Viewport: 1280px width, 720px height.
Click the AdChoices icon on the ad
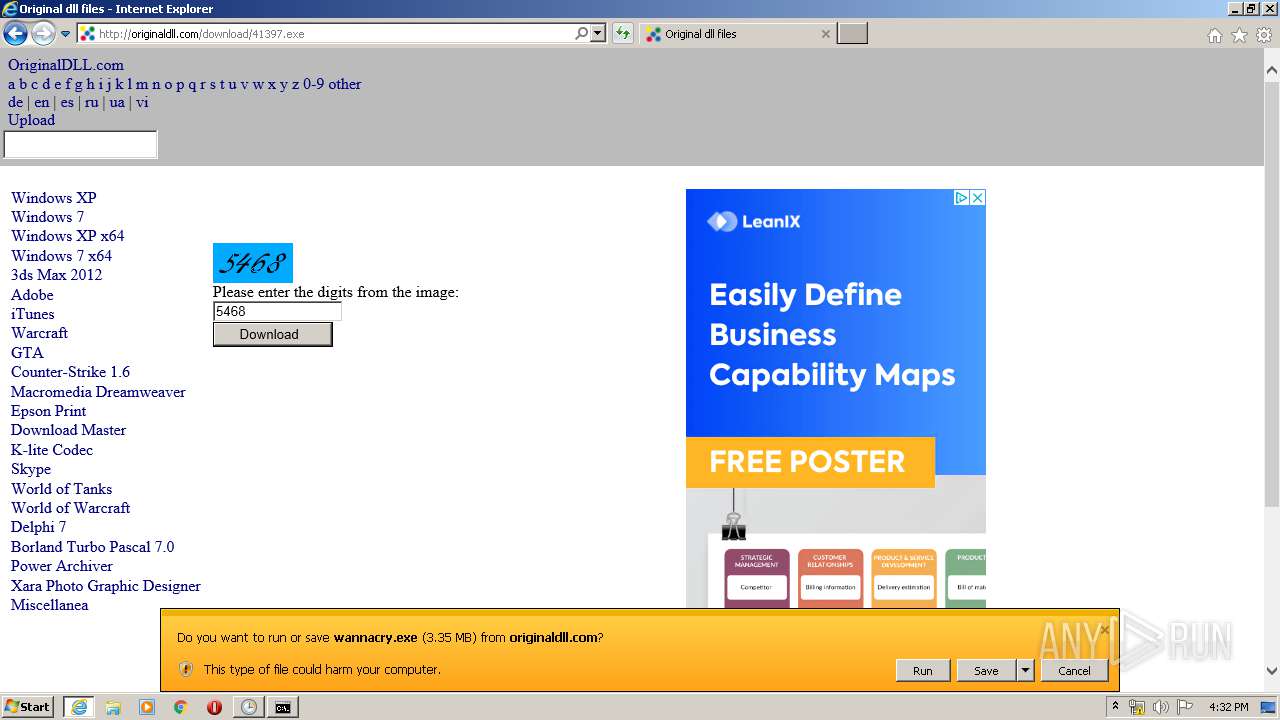click(961, 197)
